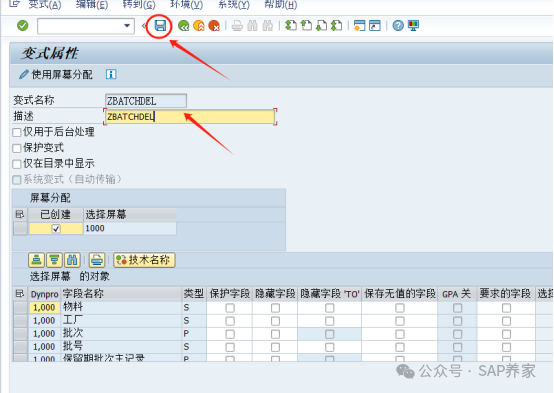The width and height of the screenshot is (554, 393).
Task: Check 要求的字段 for the 批号 row
Action: [x=506, y=347]
